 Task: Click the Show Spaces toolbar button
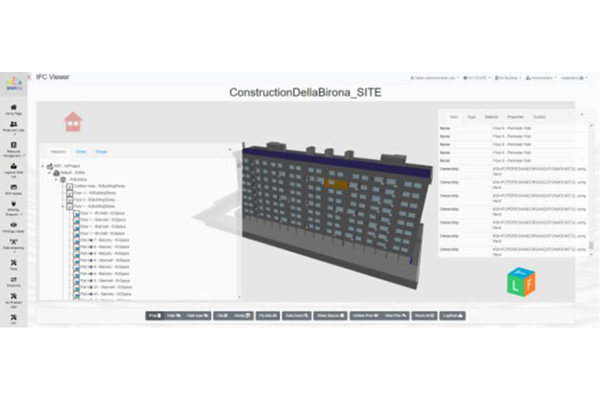coord(330,316)
